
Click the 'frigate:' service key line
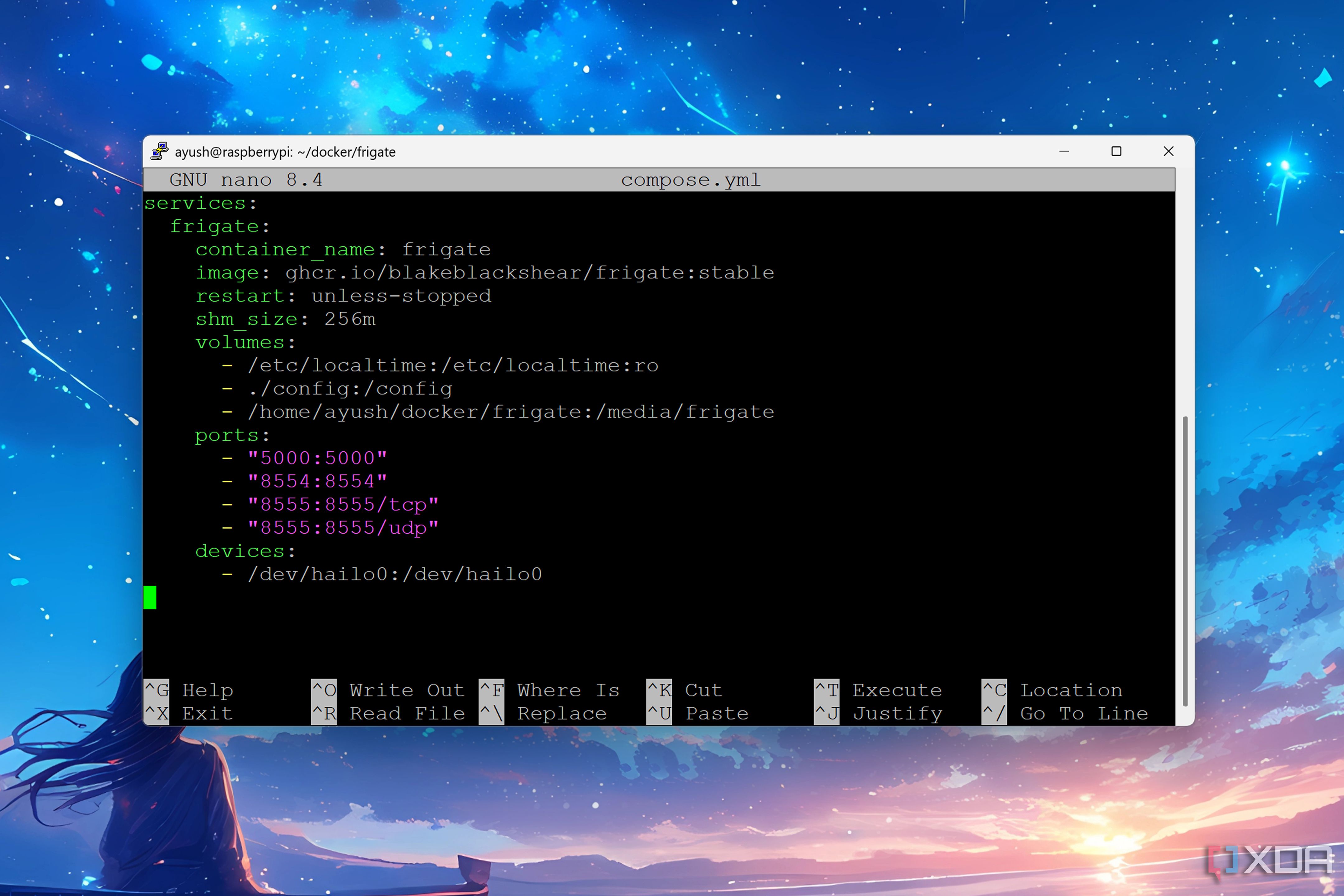(x=220, y=227)
